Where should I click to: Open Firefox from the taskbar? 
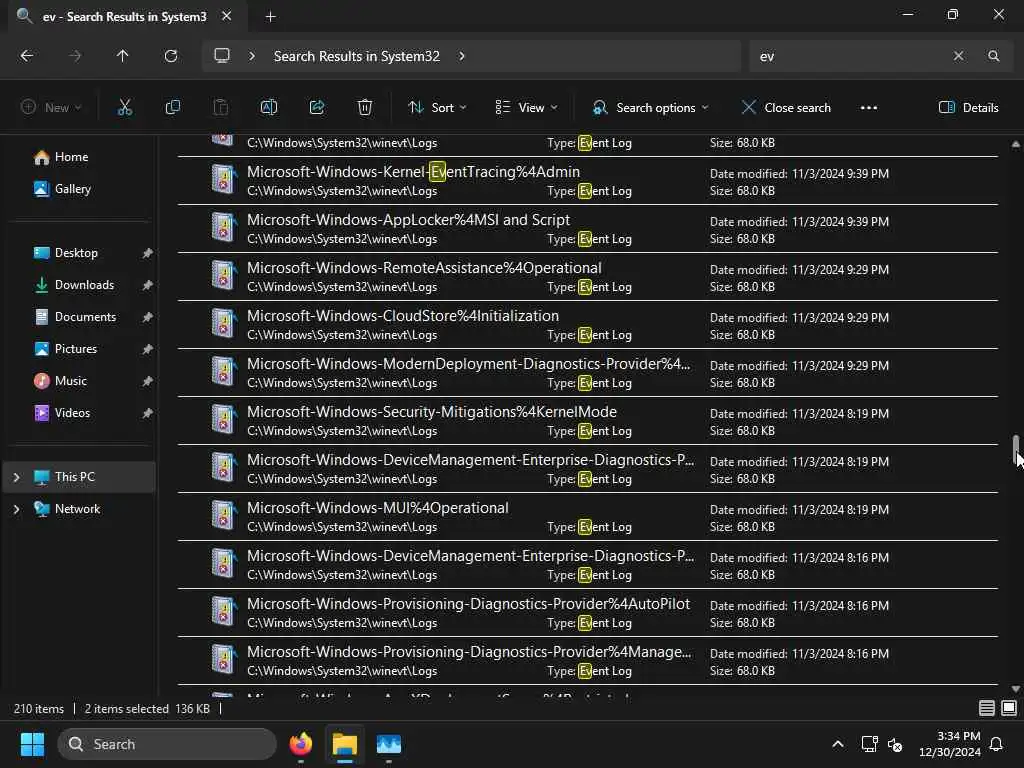[x=300, y=744]
